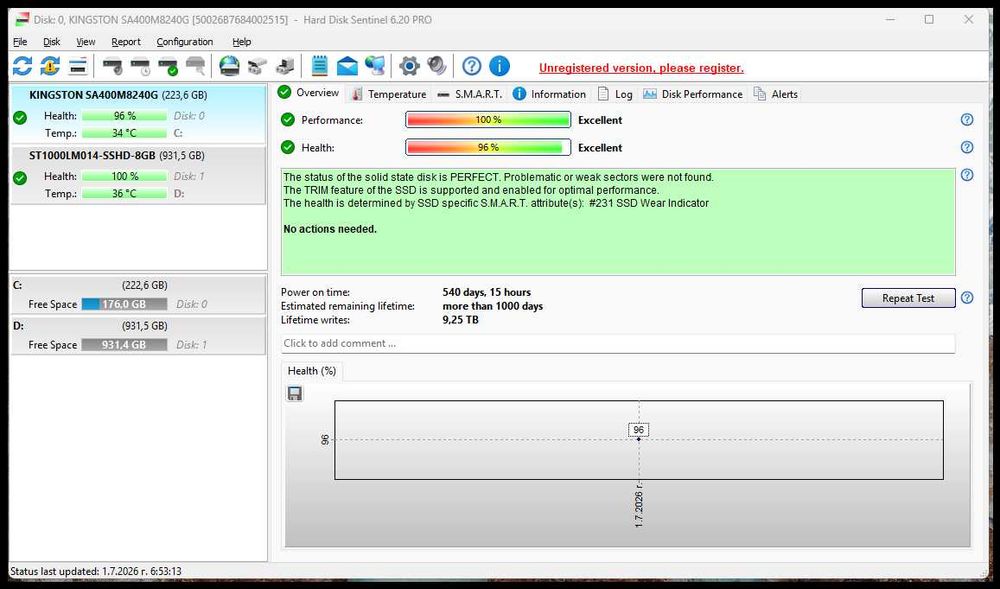This screenshot has height=589, width=1000.
Task: Click the grey speaker sound icon
Action: (x=437, y=66)
